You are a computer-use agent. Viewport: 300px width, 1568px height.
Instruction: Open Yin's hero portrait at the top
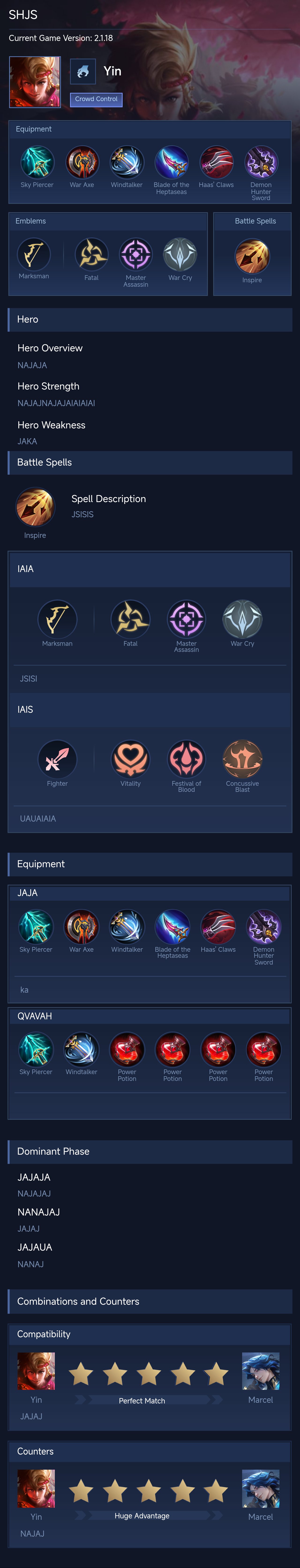[x=35, y=81]
